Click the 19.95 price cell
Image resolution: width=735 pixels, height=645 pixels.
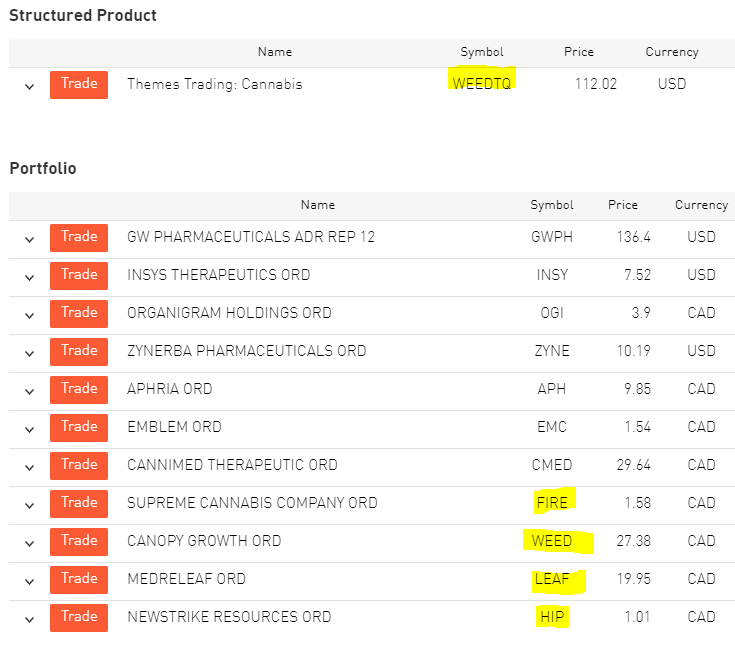[633, 578]
